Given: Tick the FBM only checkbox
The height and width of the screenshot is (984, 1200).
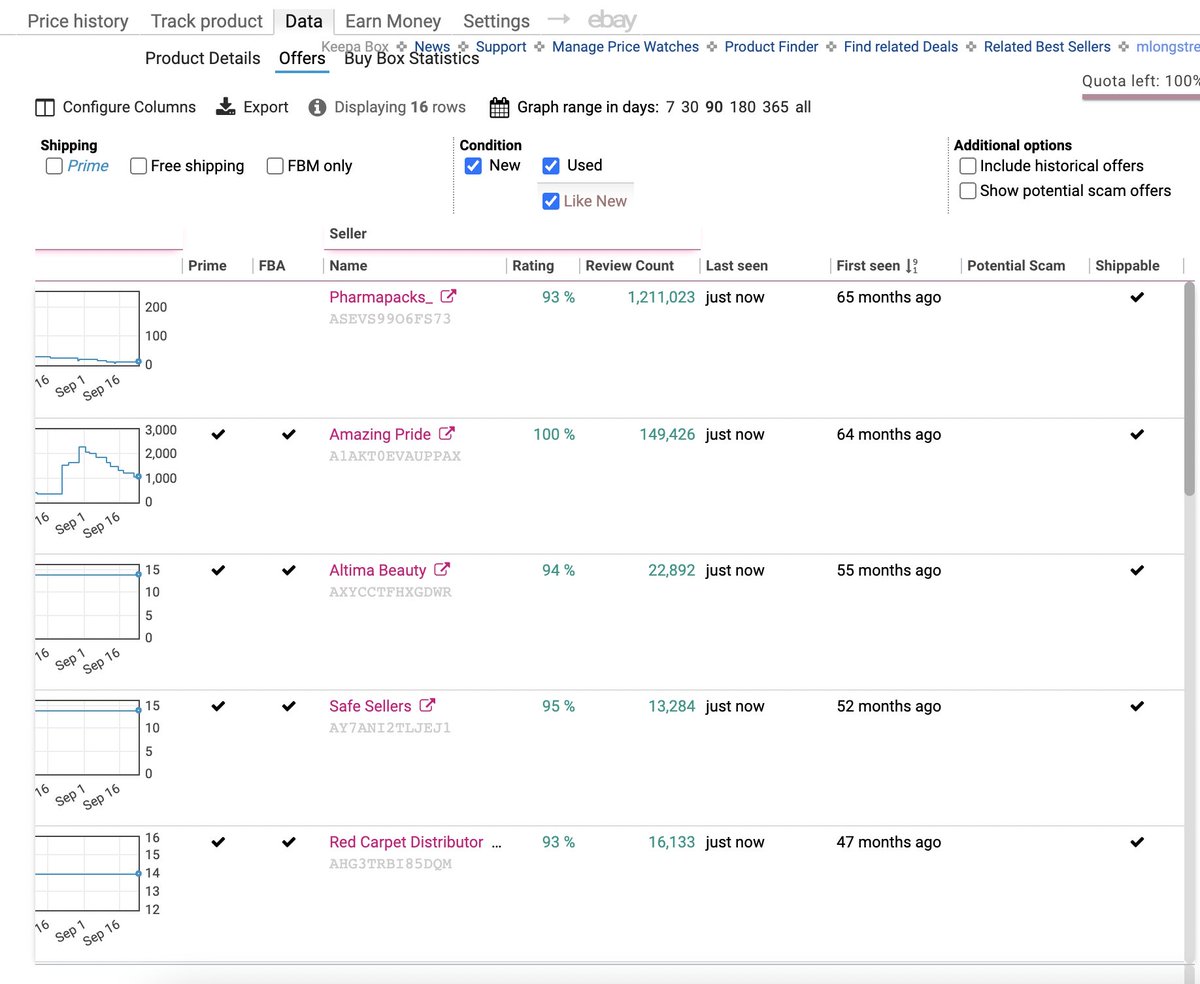Looking at the screenshot, I should [x=275, y=166].
